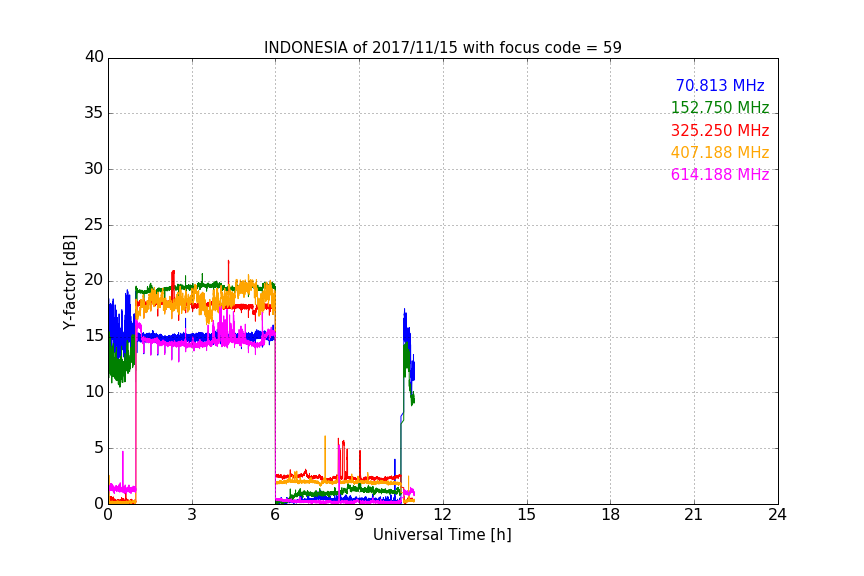Click the x-axis tick label 24
The image size is (864, 576).
pyautogui.click(x=777, y=515)
